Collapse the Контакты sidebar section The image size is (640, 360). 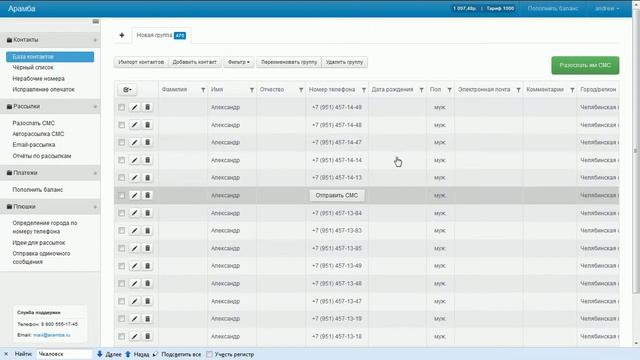tap(95, 40)
